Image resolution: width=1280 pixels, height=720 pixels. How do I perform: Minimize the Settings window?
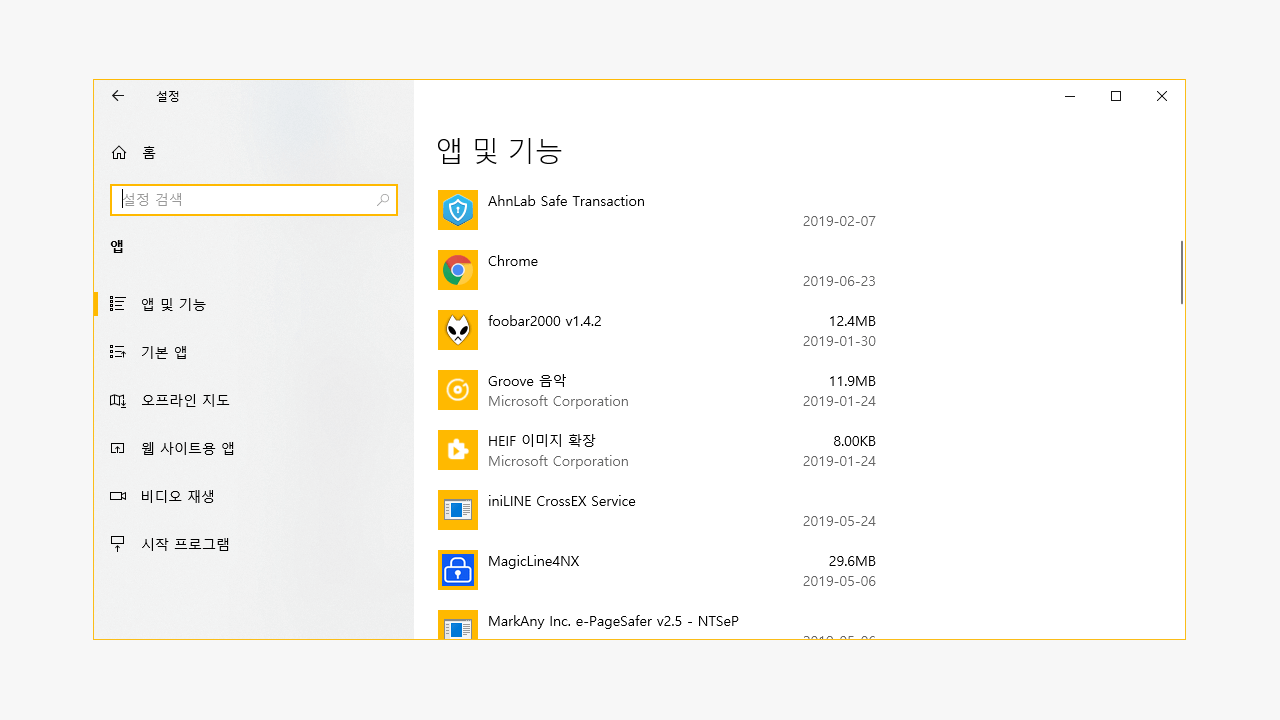(x=1070, y=96)
